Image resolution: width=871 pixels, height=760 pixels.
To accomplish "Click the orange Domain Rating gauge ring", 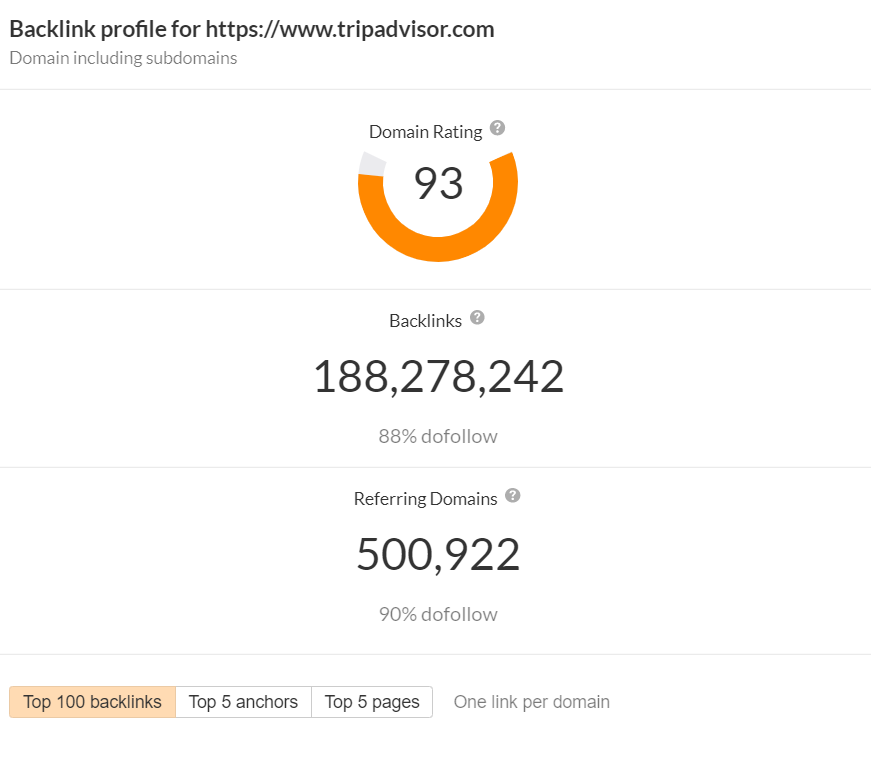I will [438, 248].
